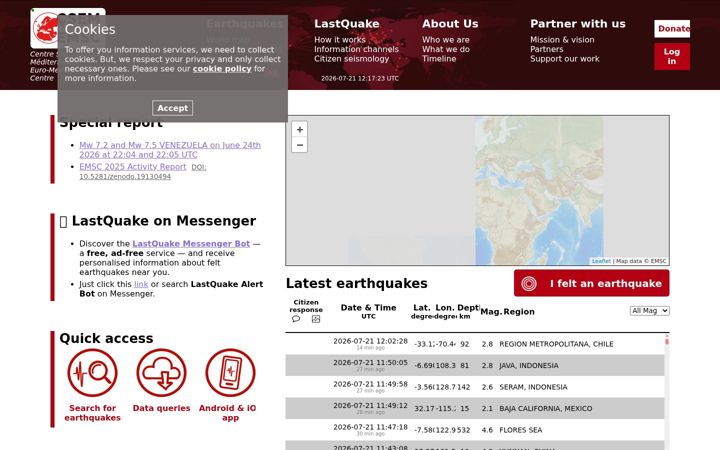
Task: Open the Partners page
Action: click(x=546, y=49)
